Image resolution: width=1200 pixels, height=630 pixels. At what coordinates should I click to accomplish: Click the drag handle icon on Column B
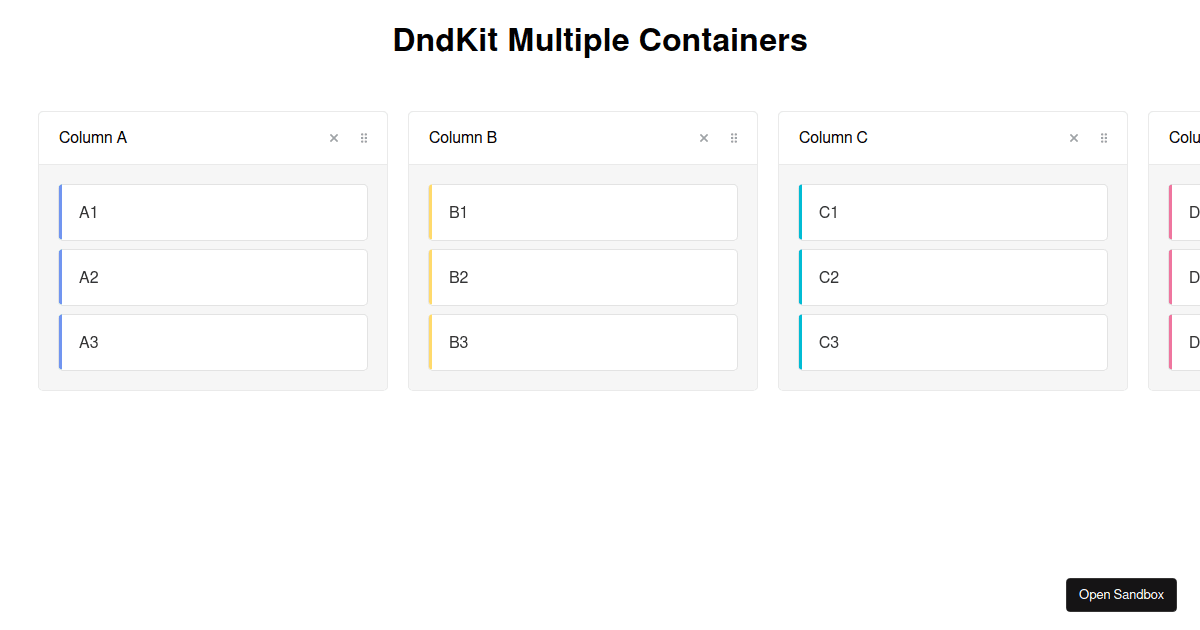[734, 137]
